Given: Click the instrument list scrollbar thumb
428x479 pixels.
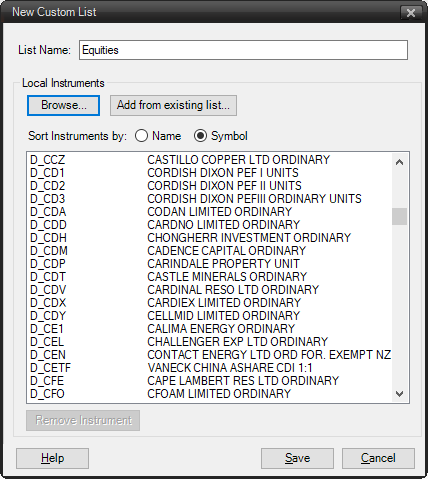Looking at the screenshot, I should pos(399,217).
